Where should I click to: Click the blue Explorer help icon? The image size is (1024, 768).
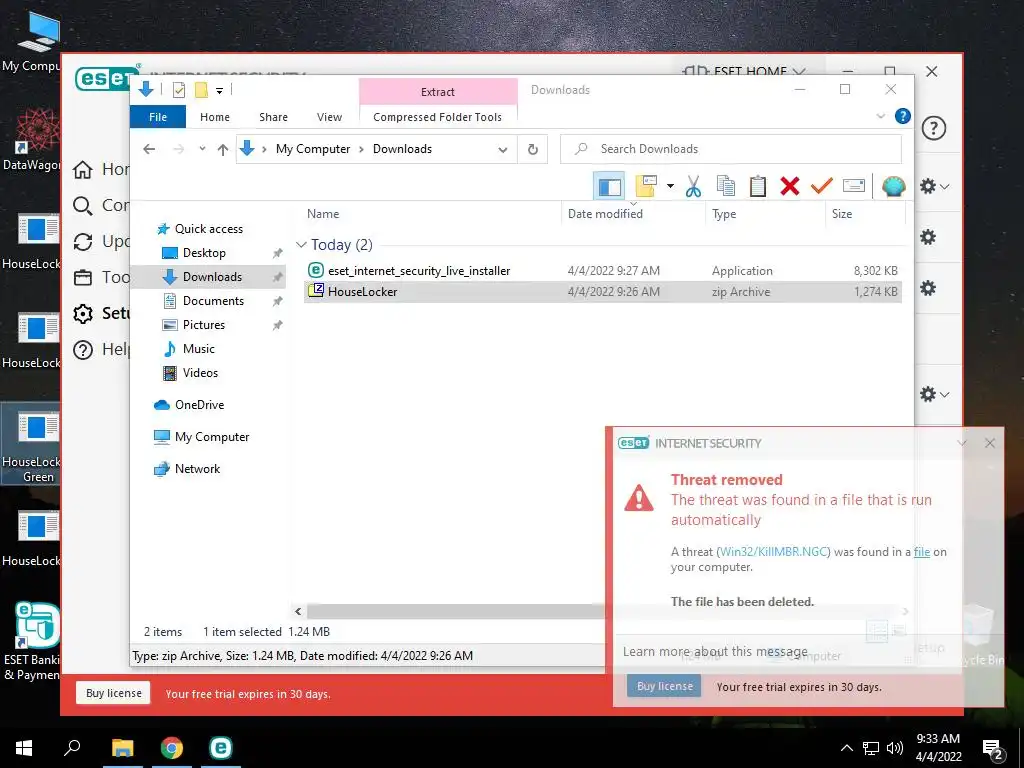[x=903, y=116]
